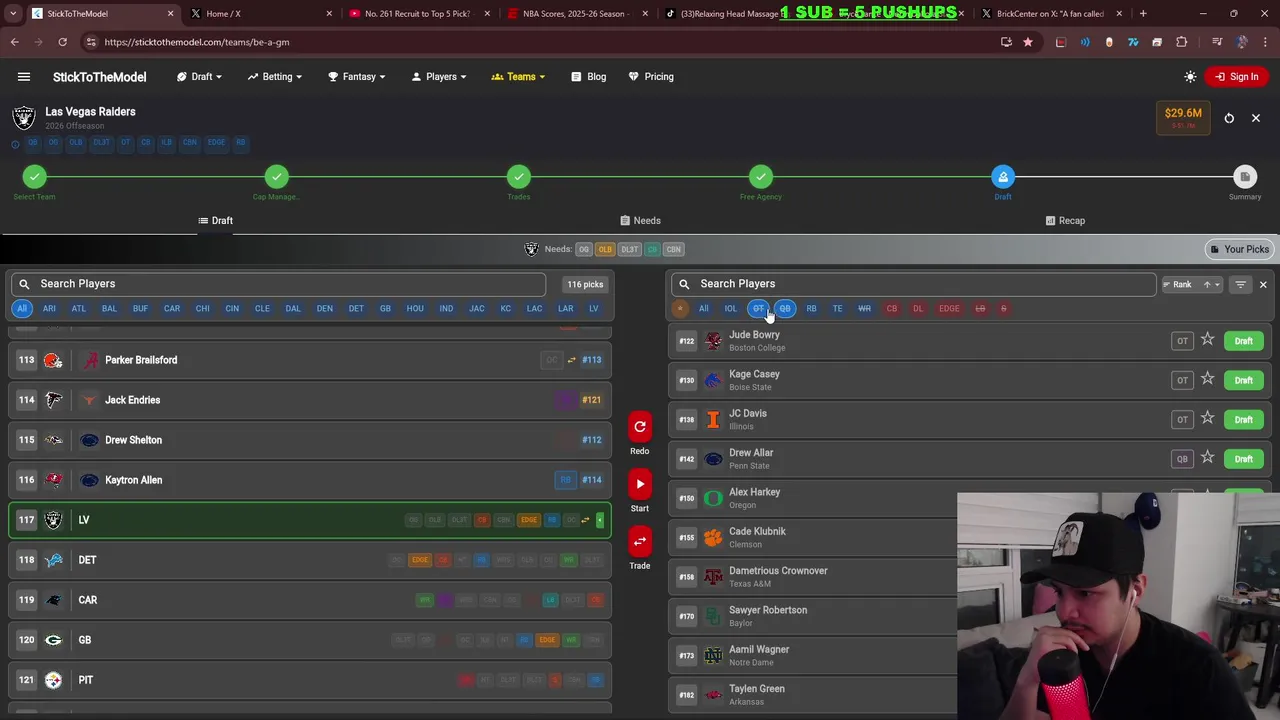Bookmark this page with the browser star
Viewport: 1280px width, 720px height.
[x=1028, y=42]
